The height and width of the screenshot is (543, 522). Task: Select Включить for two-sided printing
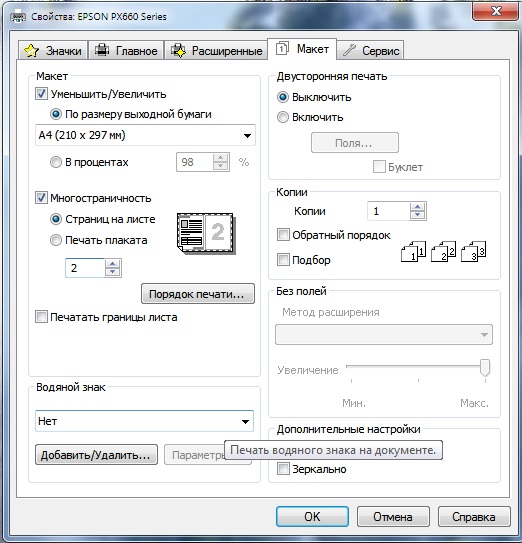[x=283, y=117]
